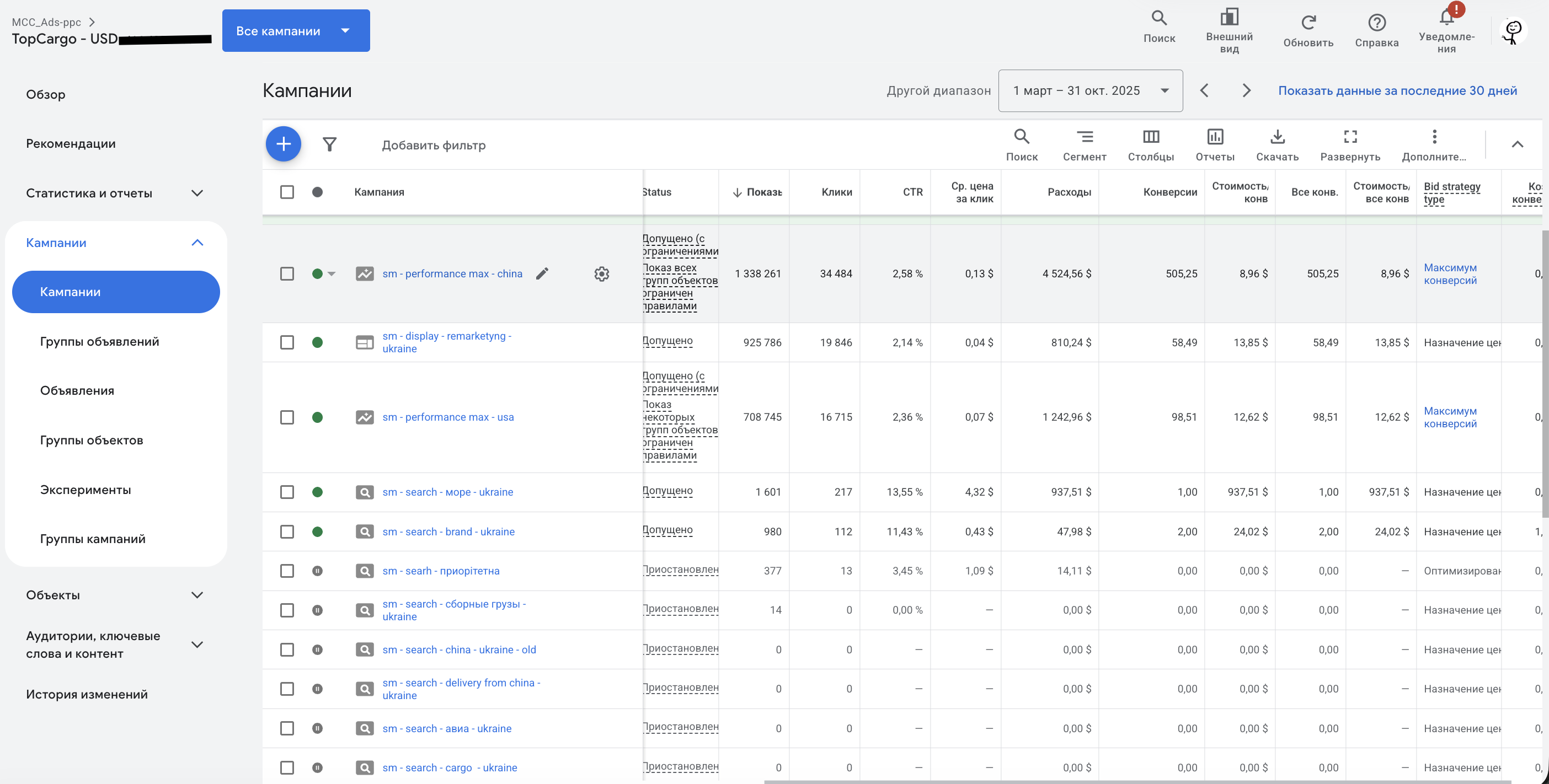The width and height of the screenshot is (1549, 784).
Task: Click Показать данные за последние 30 дней link
Action: pyautogui.click(x=1397, y=90)
